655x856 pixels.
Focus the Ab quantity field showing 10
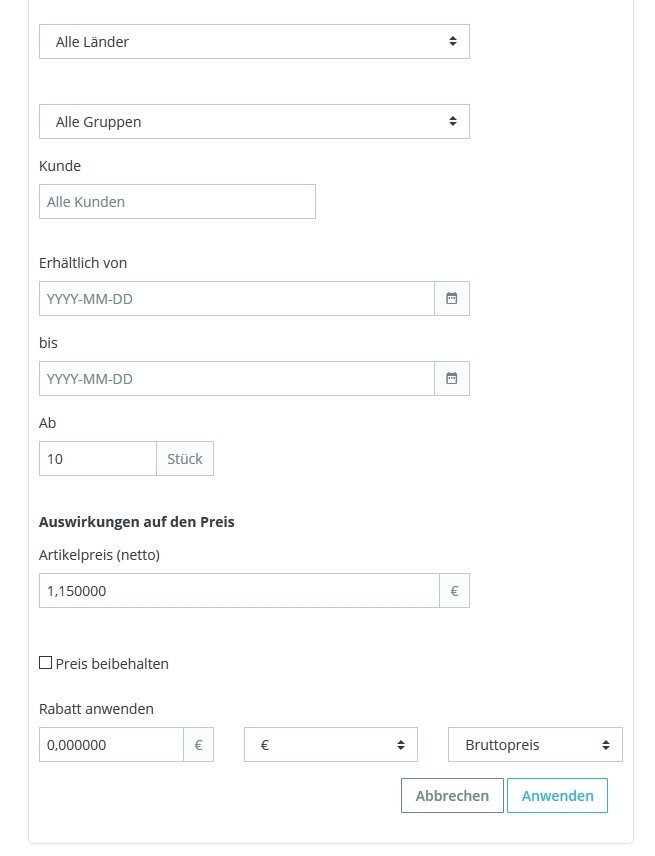pos(97,459)
